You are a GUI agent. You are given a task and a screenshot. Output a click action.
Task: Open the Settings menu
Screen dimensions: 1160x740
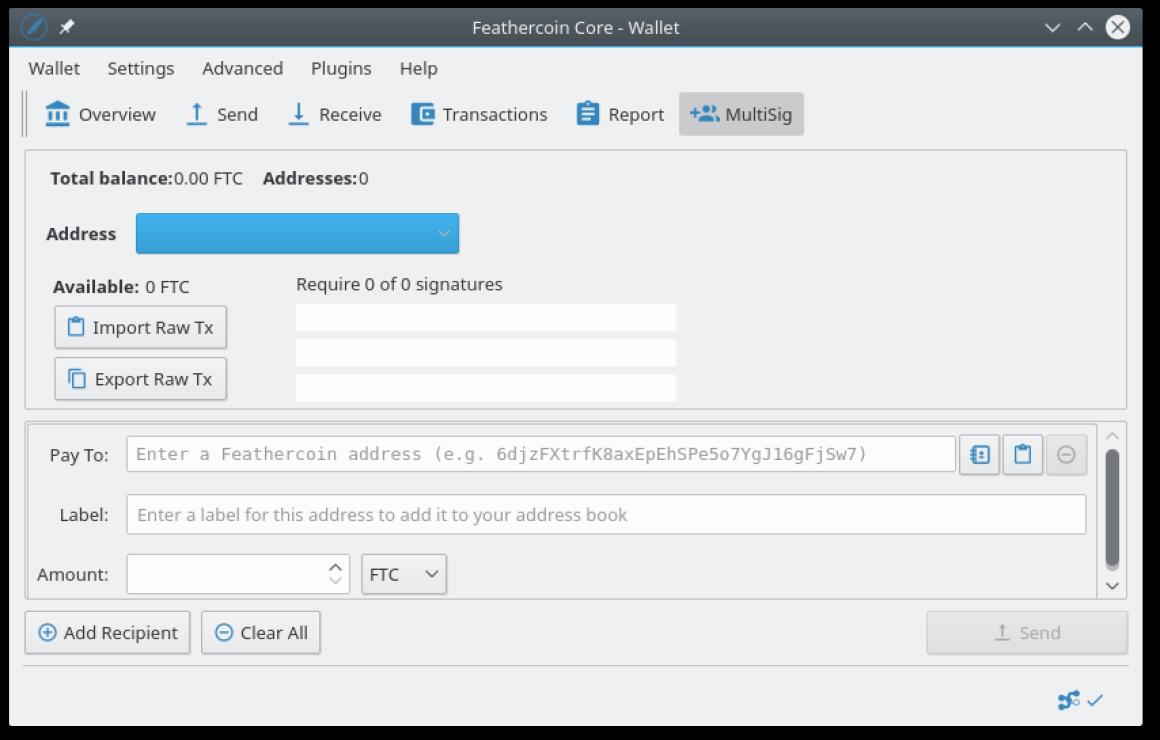pyautogui.click(x=141, y=69)
